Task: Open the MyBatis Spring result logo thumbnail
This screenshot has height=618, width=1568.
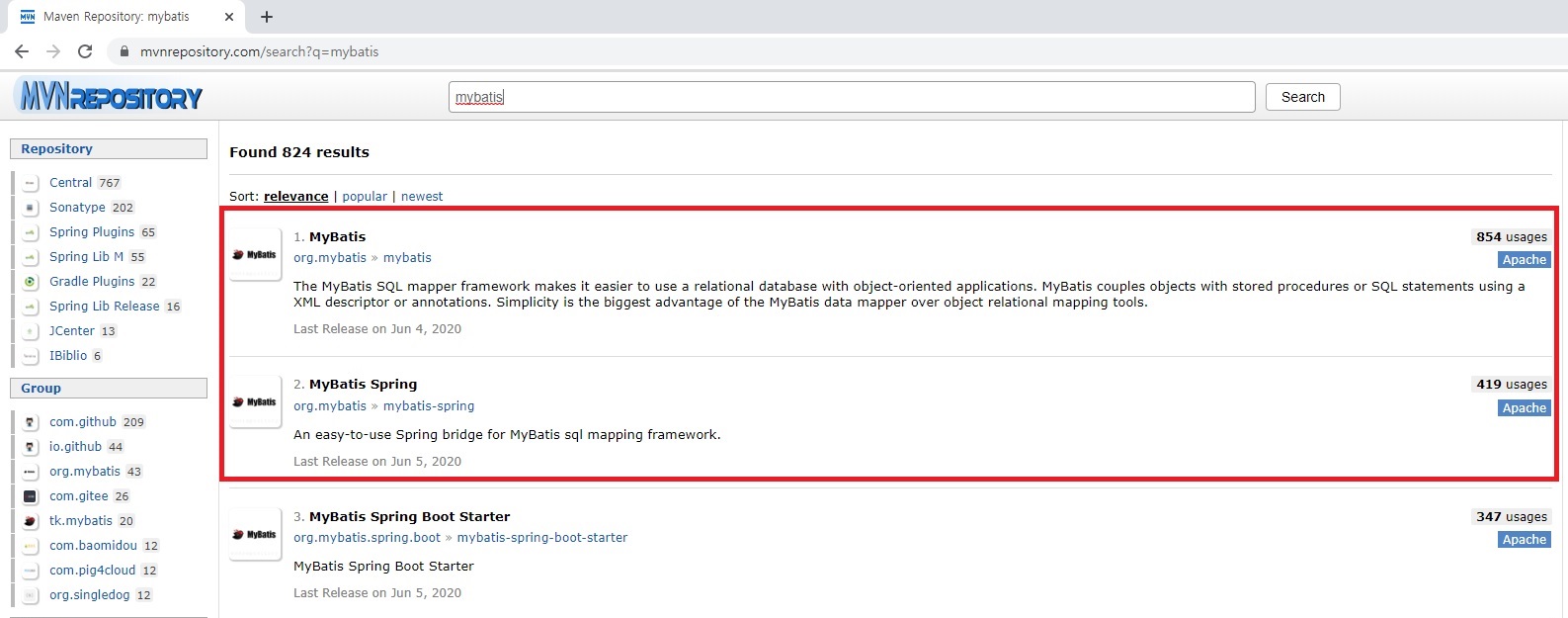Action: coord(255,401)
